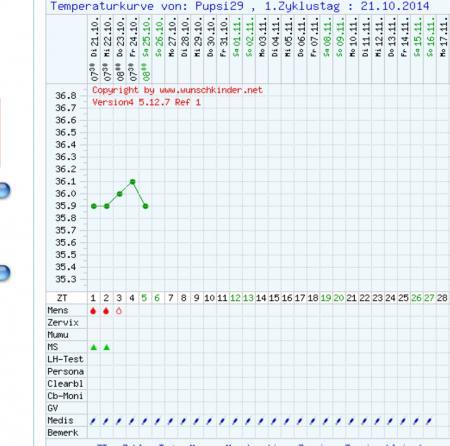Click the 'Medis' row label
This screenshot has height=446, width=450.
pyautogui.click(x=60, y=421)
